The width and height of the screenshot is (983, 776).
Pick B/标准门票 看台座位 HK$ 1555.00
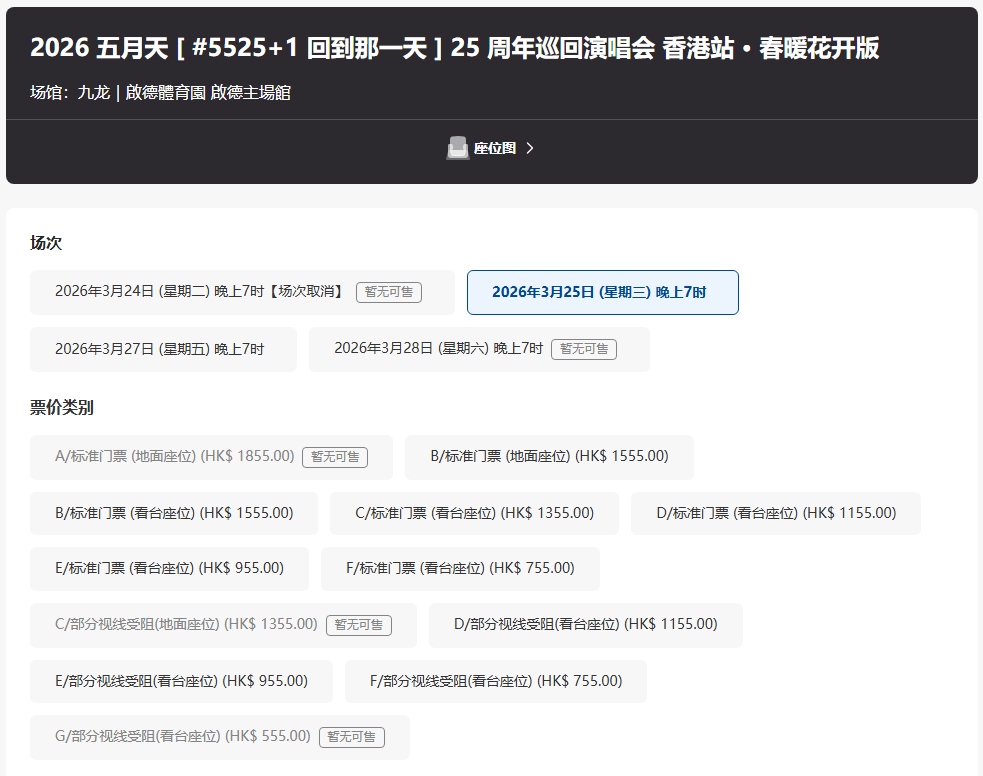tap(174, 513)
